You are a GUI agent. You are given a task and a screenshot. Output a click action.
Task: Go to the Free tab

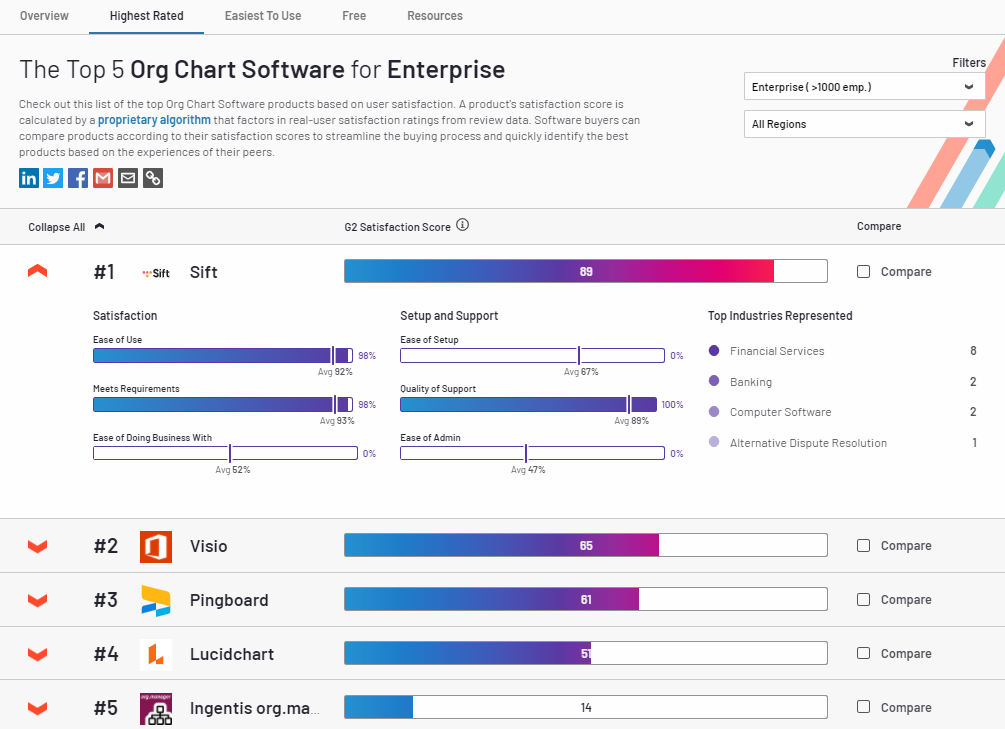click(354, 16)
